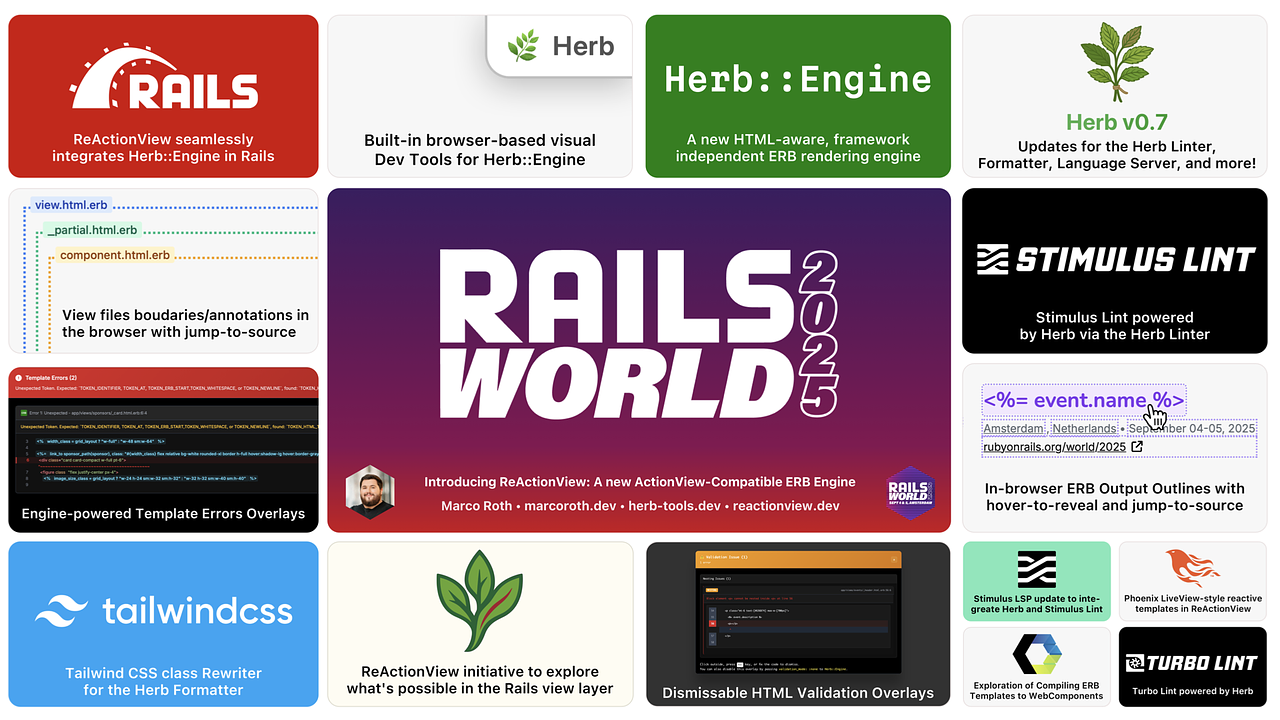
Task: Click the outlined 'Amsterdam' text
Action: pos(1014,428)
